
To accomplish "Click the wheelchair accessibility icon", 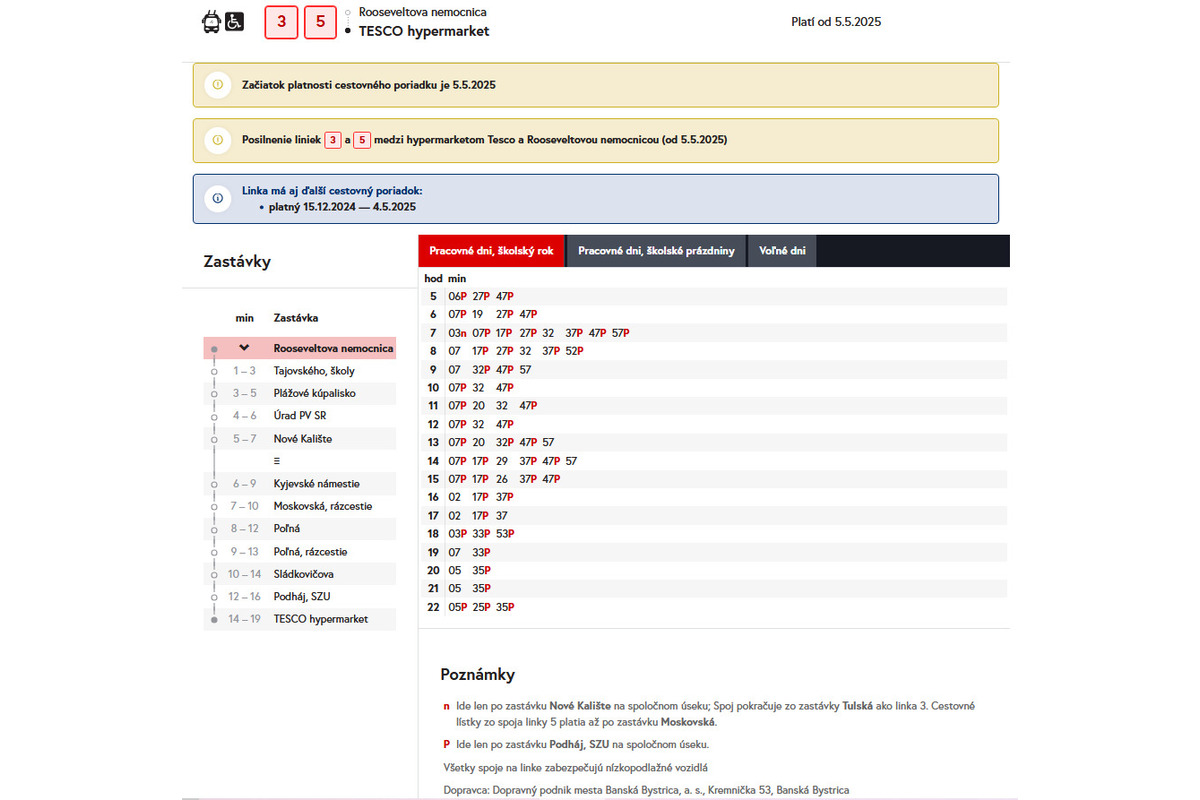I will (x=234, y=22).
